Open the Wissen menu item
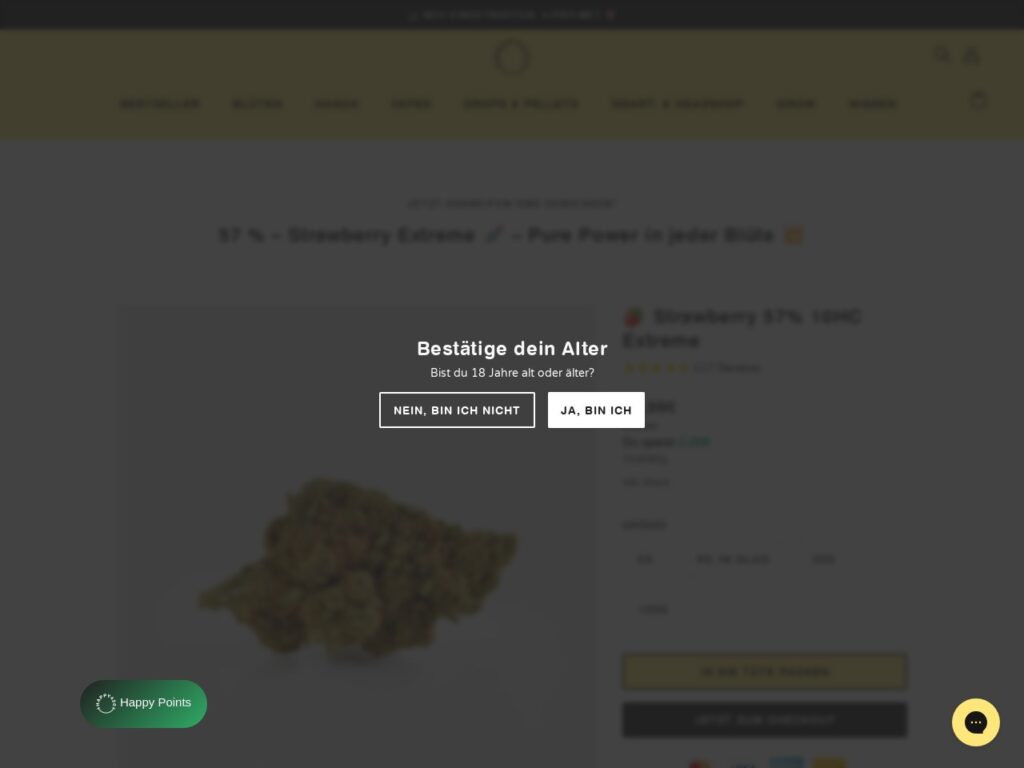The image size is (1024, 768). 872,104
